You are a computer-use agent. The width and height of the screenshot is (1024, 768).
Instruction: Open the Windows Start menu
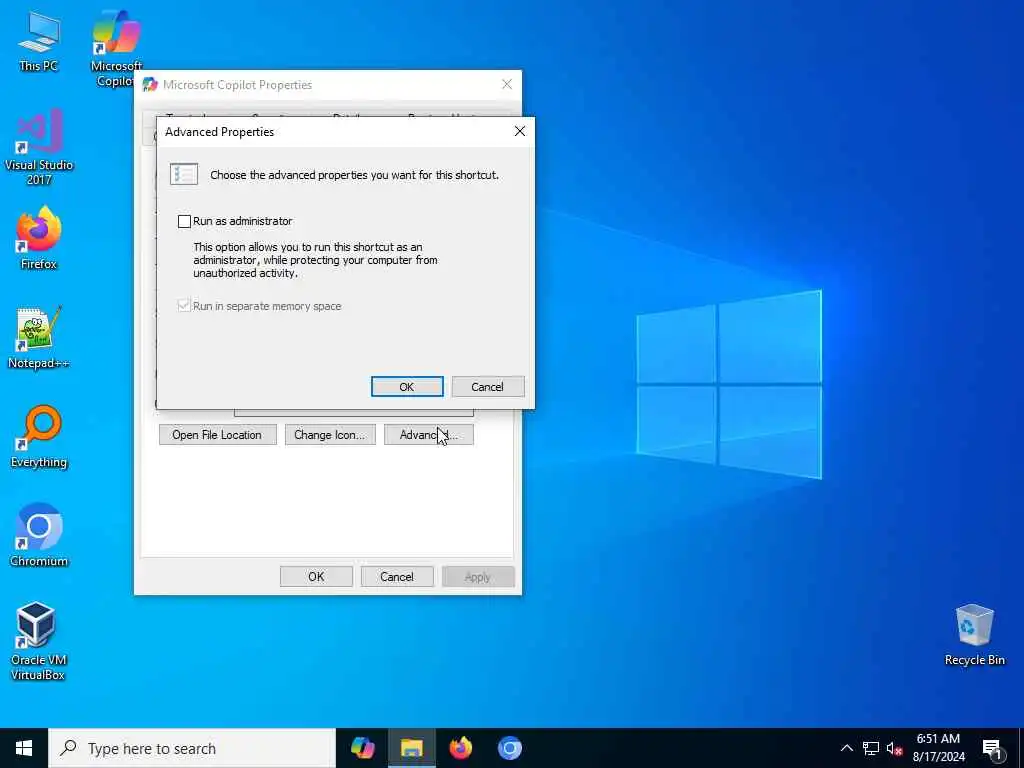[x=24, y=748]
